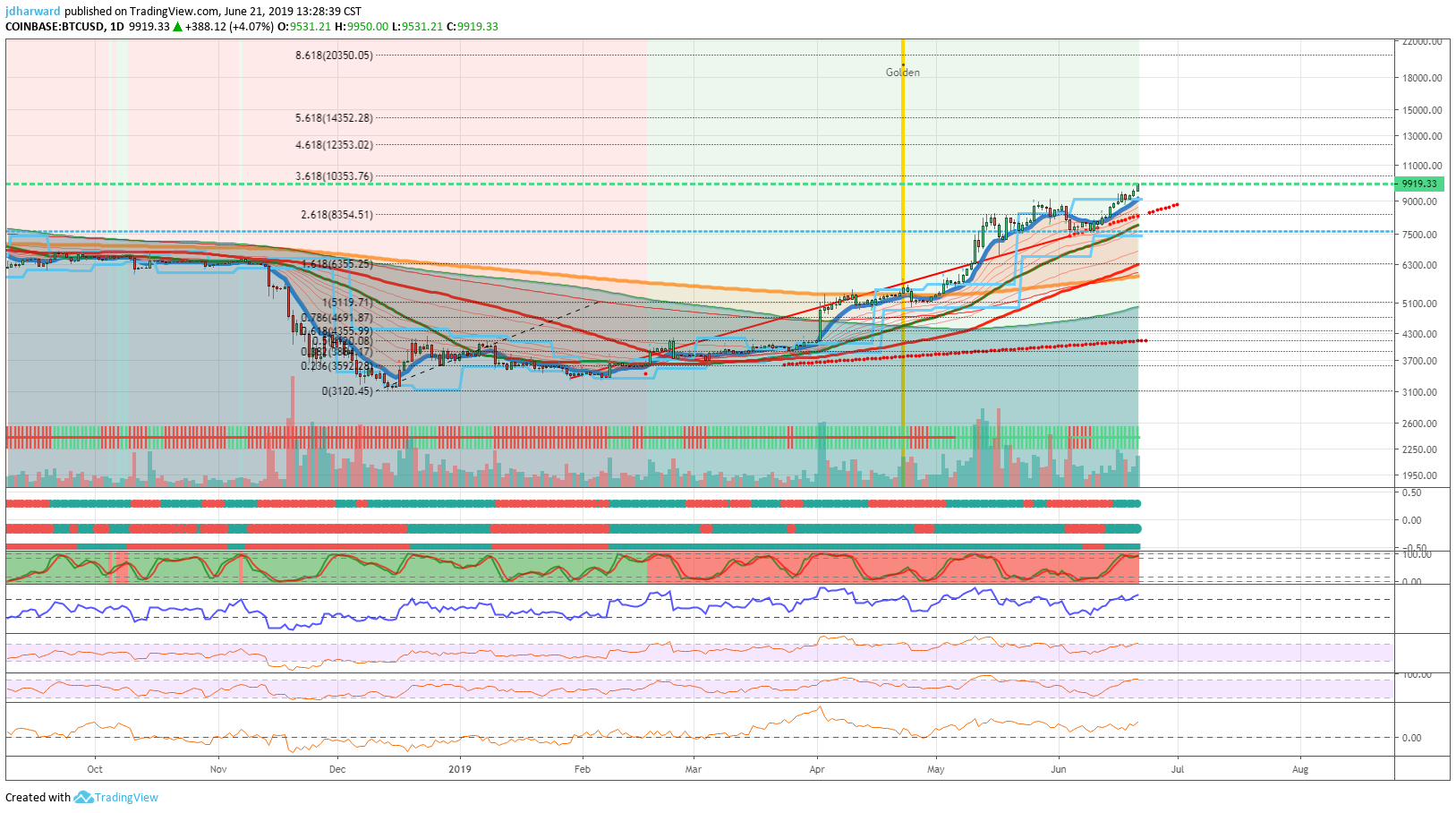Click the 11000.00 price axis label
The width and height of the screenshot is (1456, 813).
click(x=1422, y=166)
